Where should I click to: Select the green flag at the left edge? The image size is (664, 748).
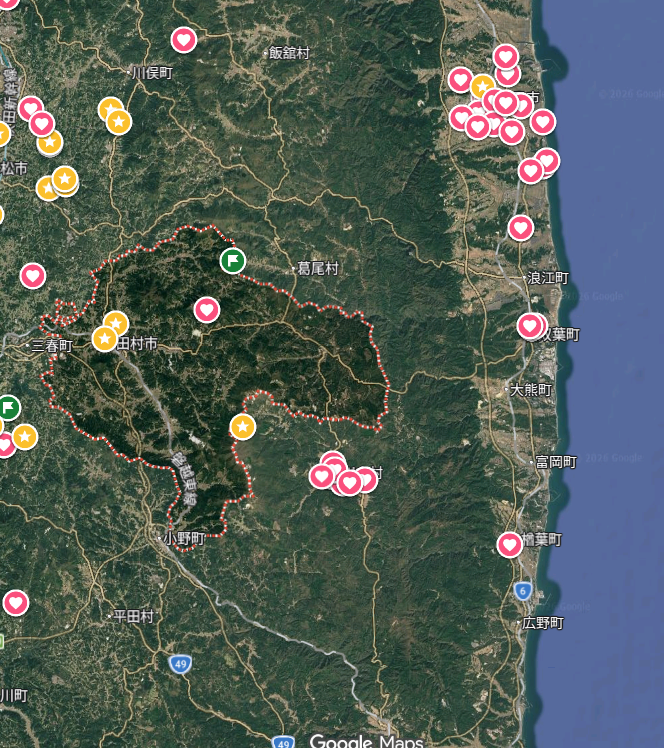tap(8, 407)
